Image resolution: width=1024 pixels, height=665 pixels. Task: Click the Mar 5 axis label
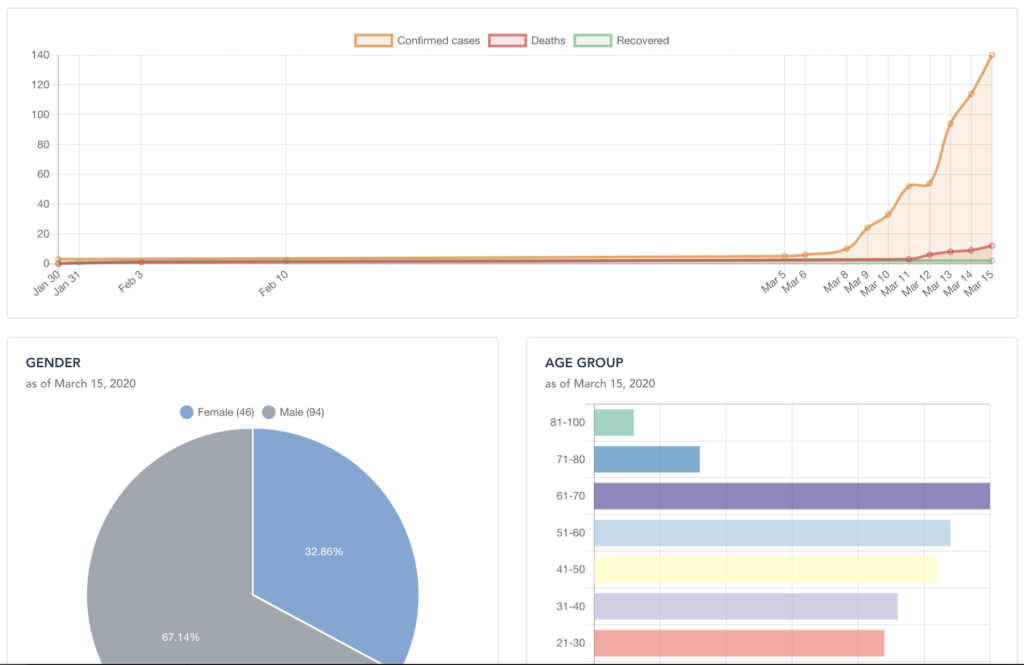pos(773,282)
